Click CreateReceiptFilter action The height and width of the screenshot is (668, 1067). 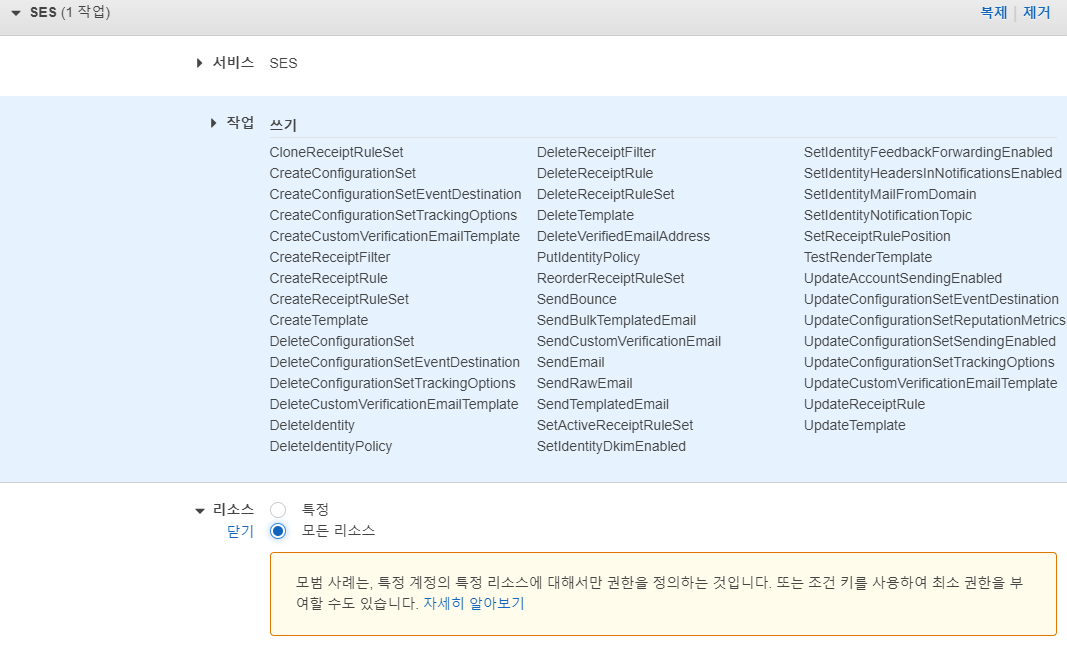pos(330,258)
